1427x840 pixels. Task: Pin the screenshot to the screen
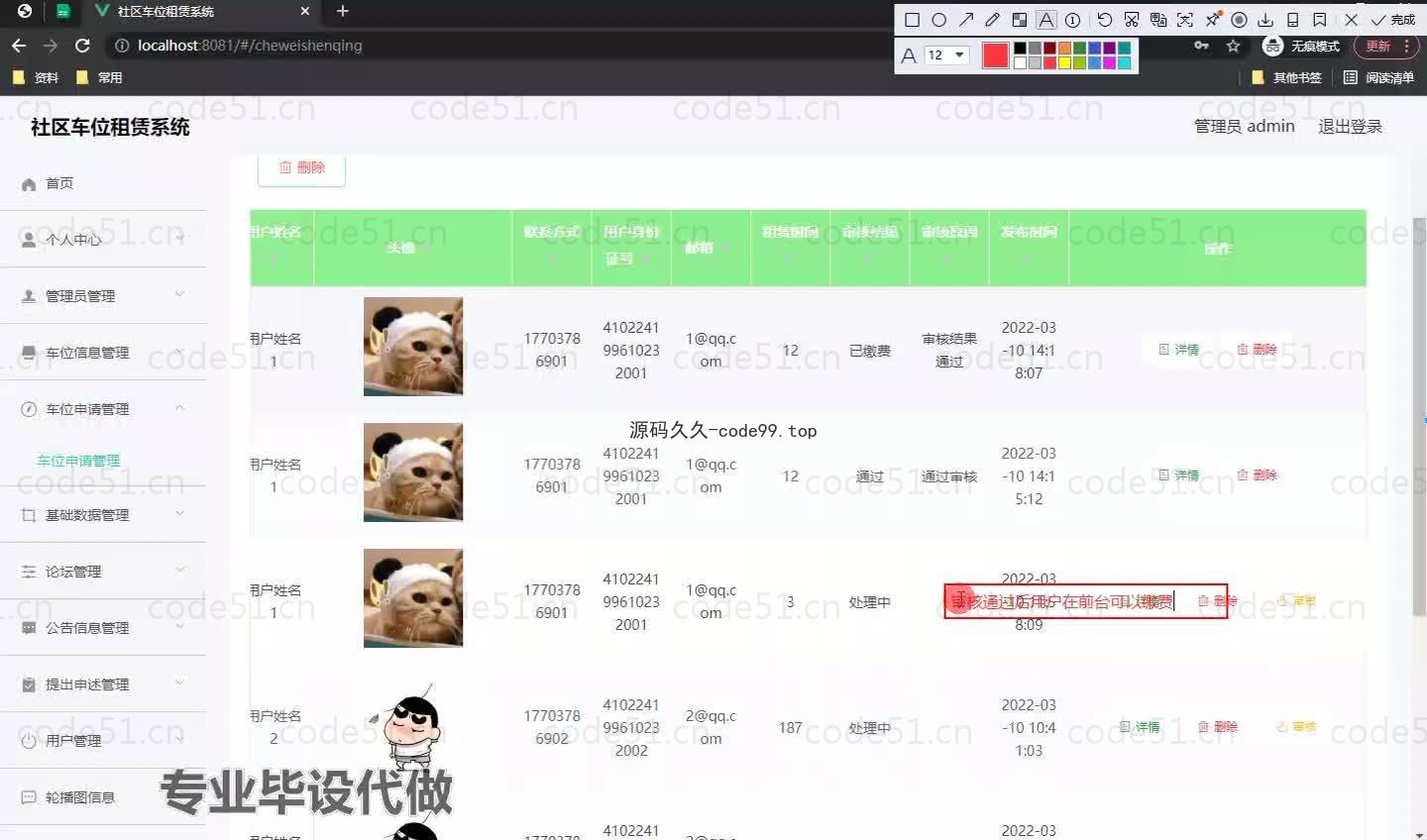1213,20
